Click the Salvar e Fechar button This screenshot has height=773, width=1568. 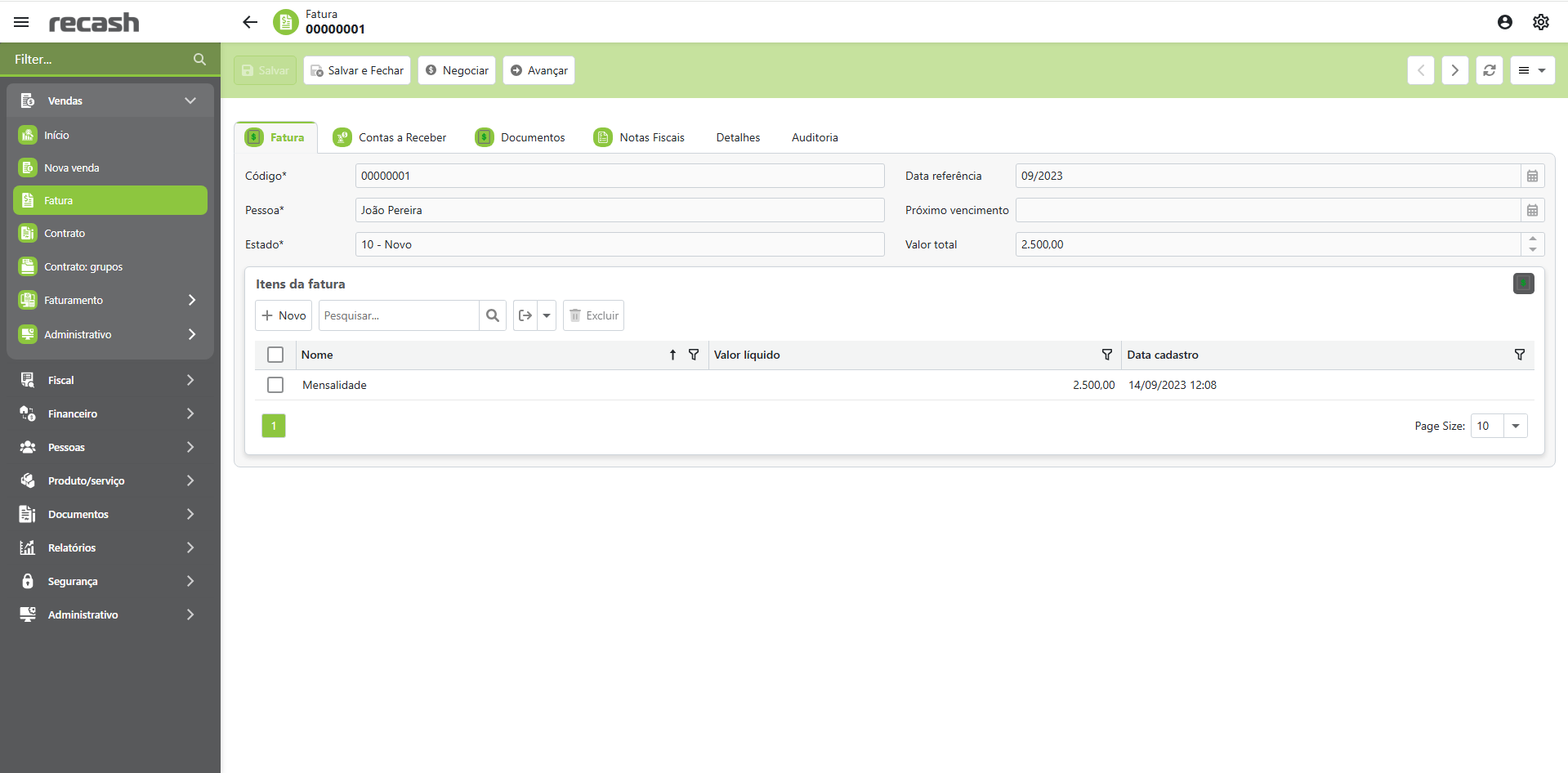pyautogui.click(x=357, y=70)
